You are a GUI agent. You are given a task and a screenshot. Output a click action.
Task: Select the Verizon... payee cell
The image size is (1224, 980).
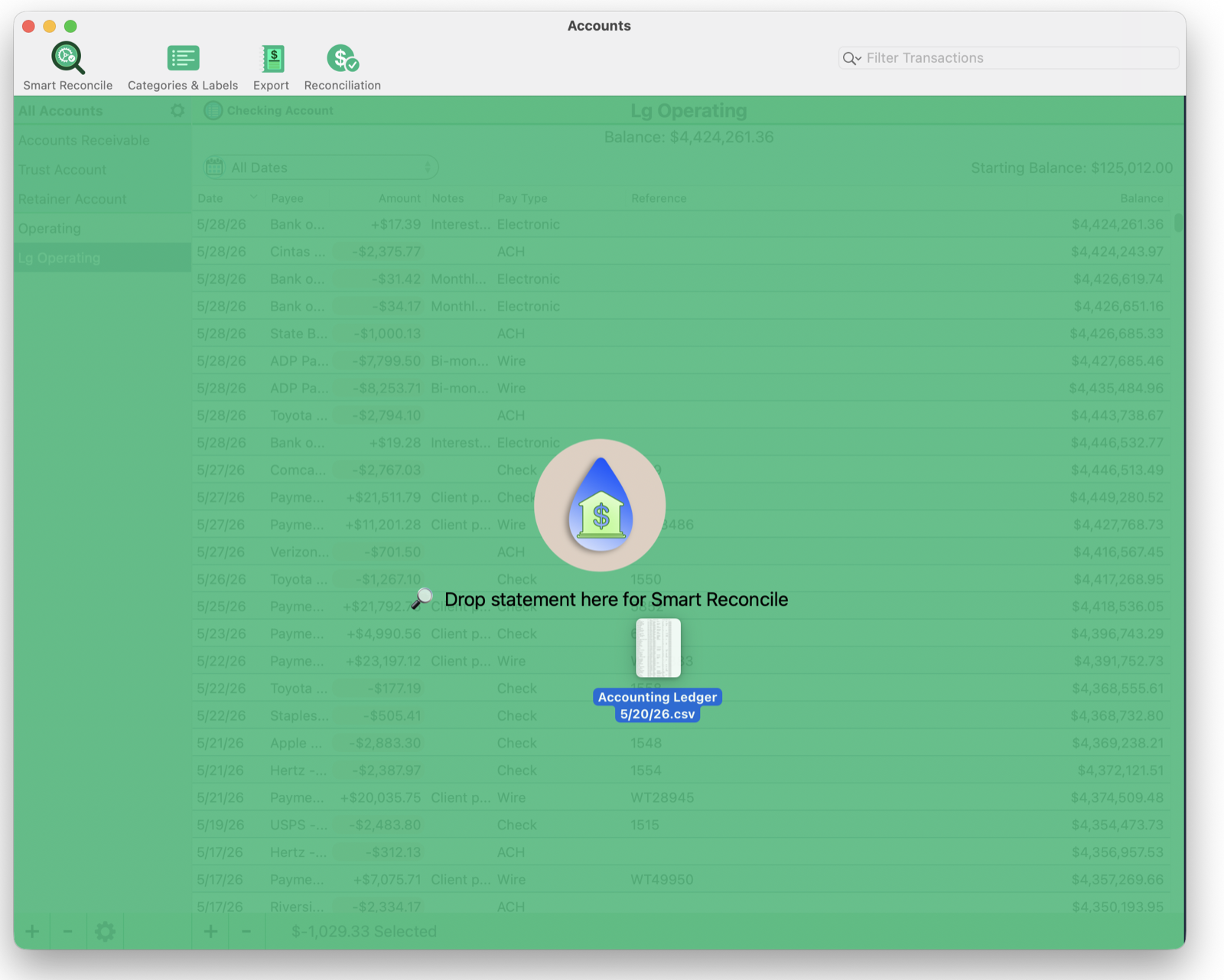click(x=300, y=552)
